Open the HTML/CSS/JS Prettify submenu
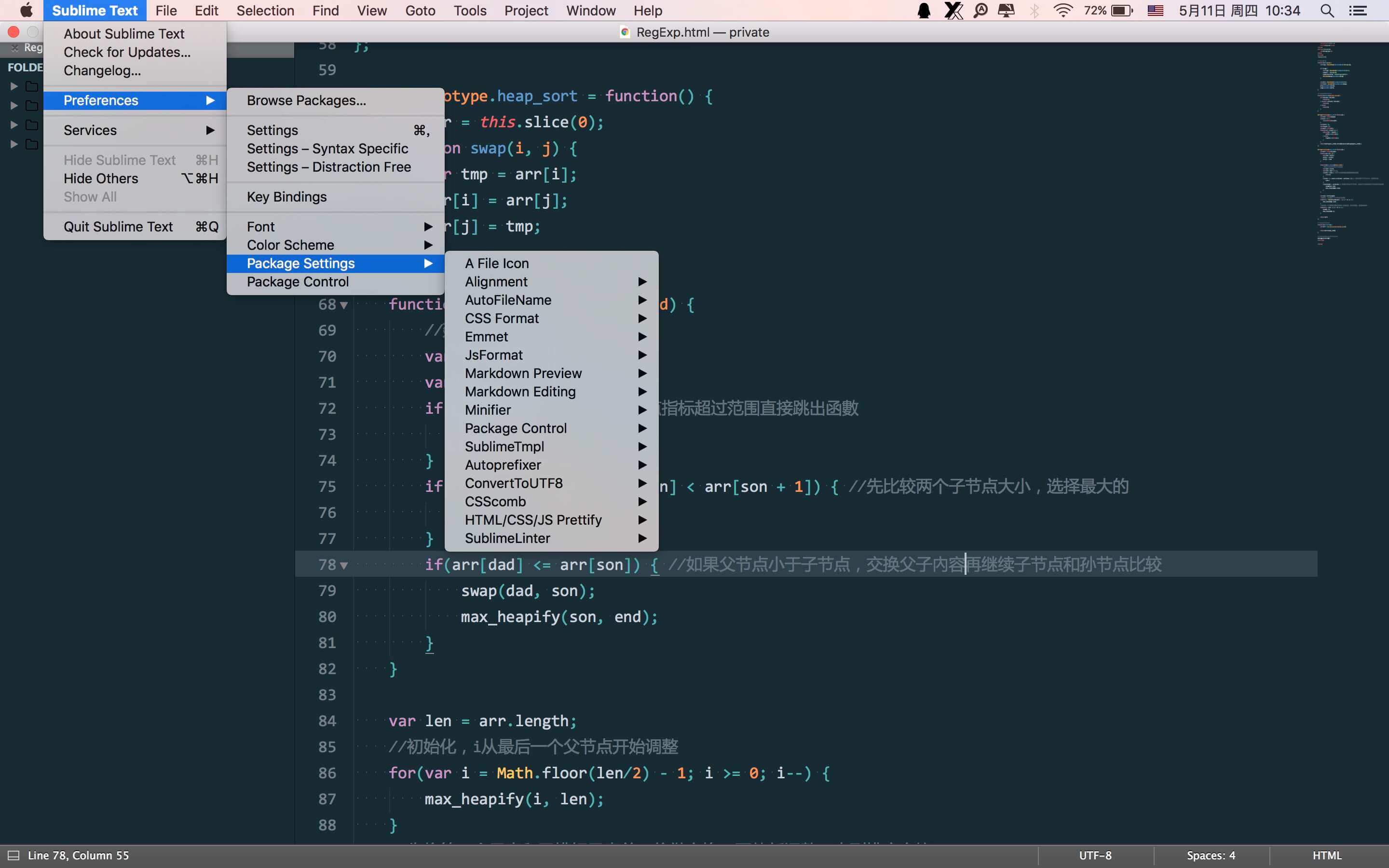The image size is (1389, 868). click(x=552, y=521)
